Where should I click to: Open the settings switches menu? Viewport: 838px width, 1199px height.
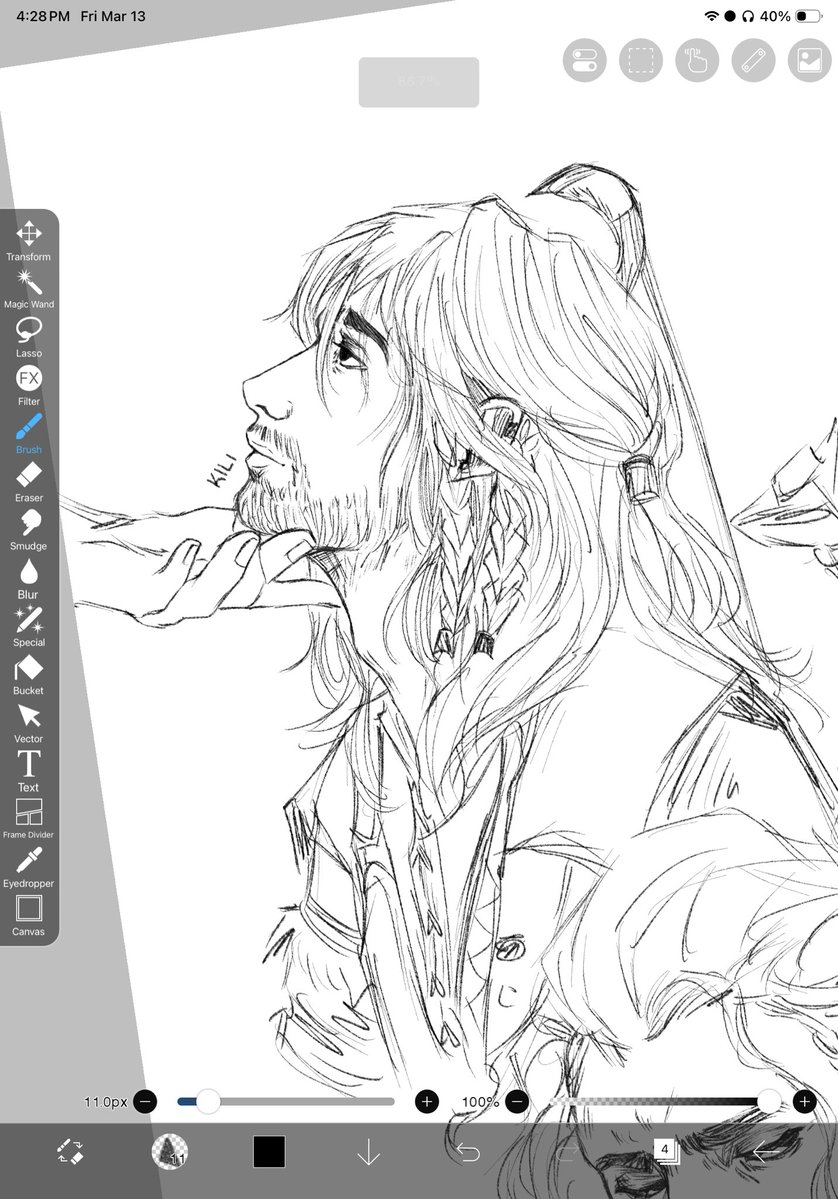click(x=584, y=60)
